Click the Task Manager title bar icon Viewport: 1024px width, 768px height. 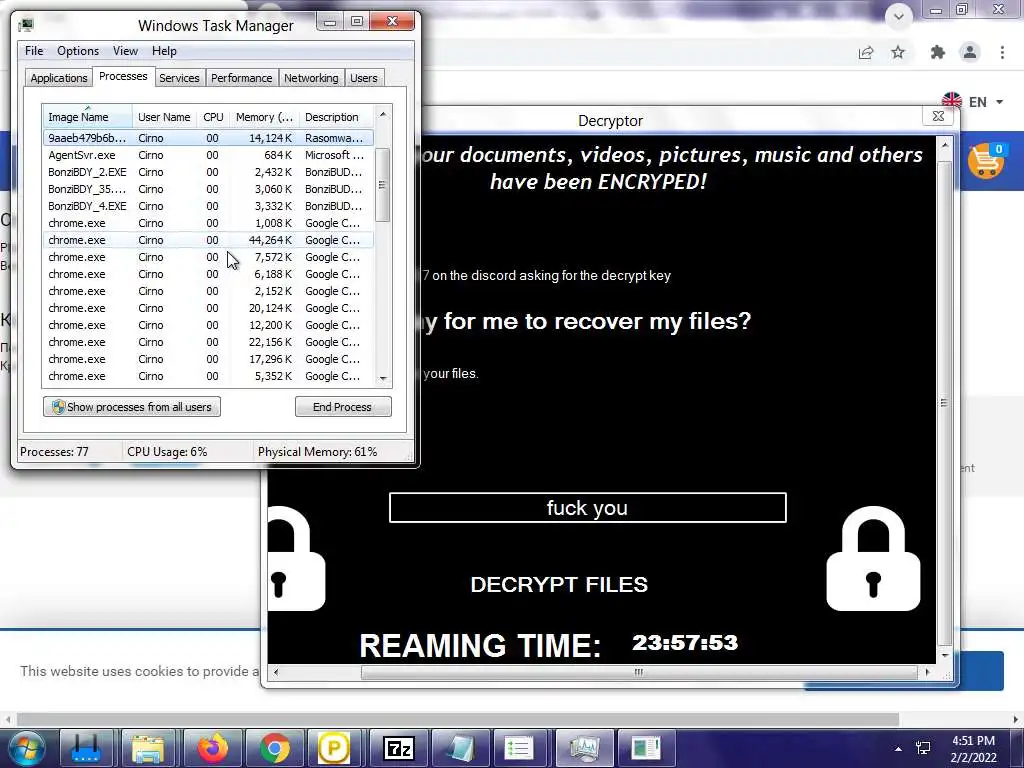click(26, 25)
